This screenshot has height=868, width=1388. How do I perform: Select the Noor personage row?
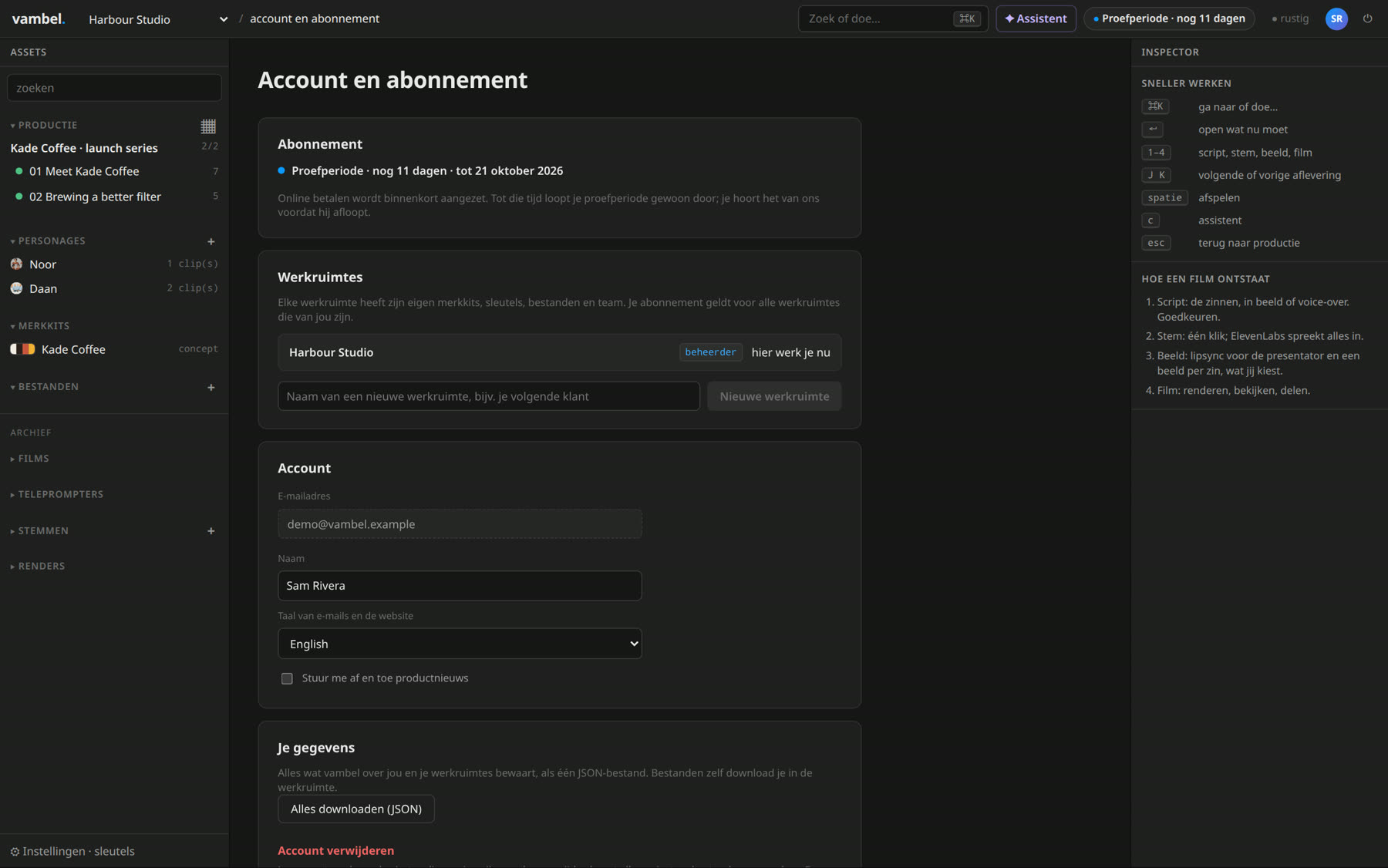(114, 264)
